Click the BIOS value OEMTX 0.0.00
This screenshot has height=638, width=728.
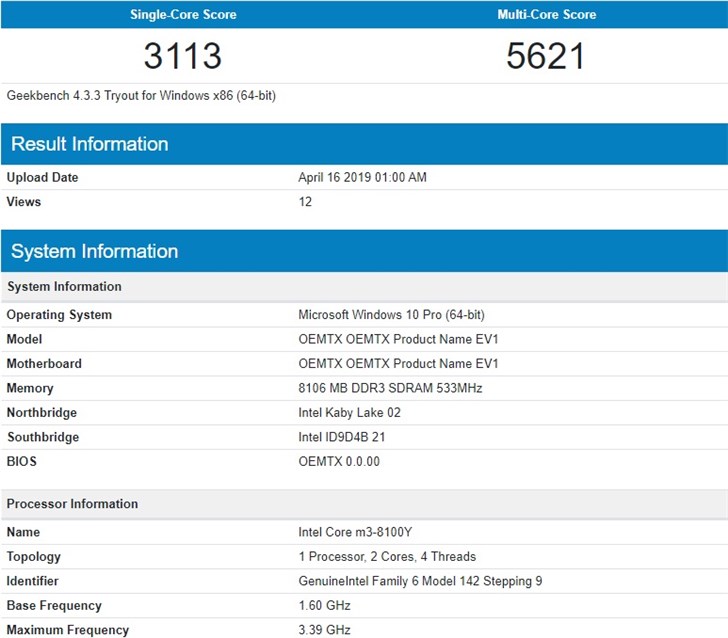click(x=339, y=462)
